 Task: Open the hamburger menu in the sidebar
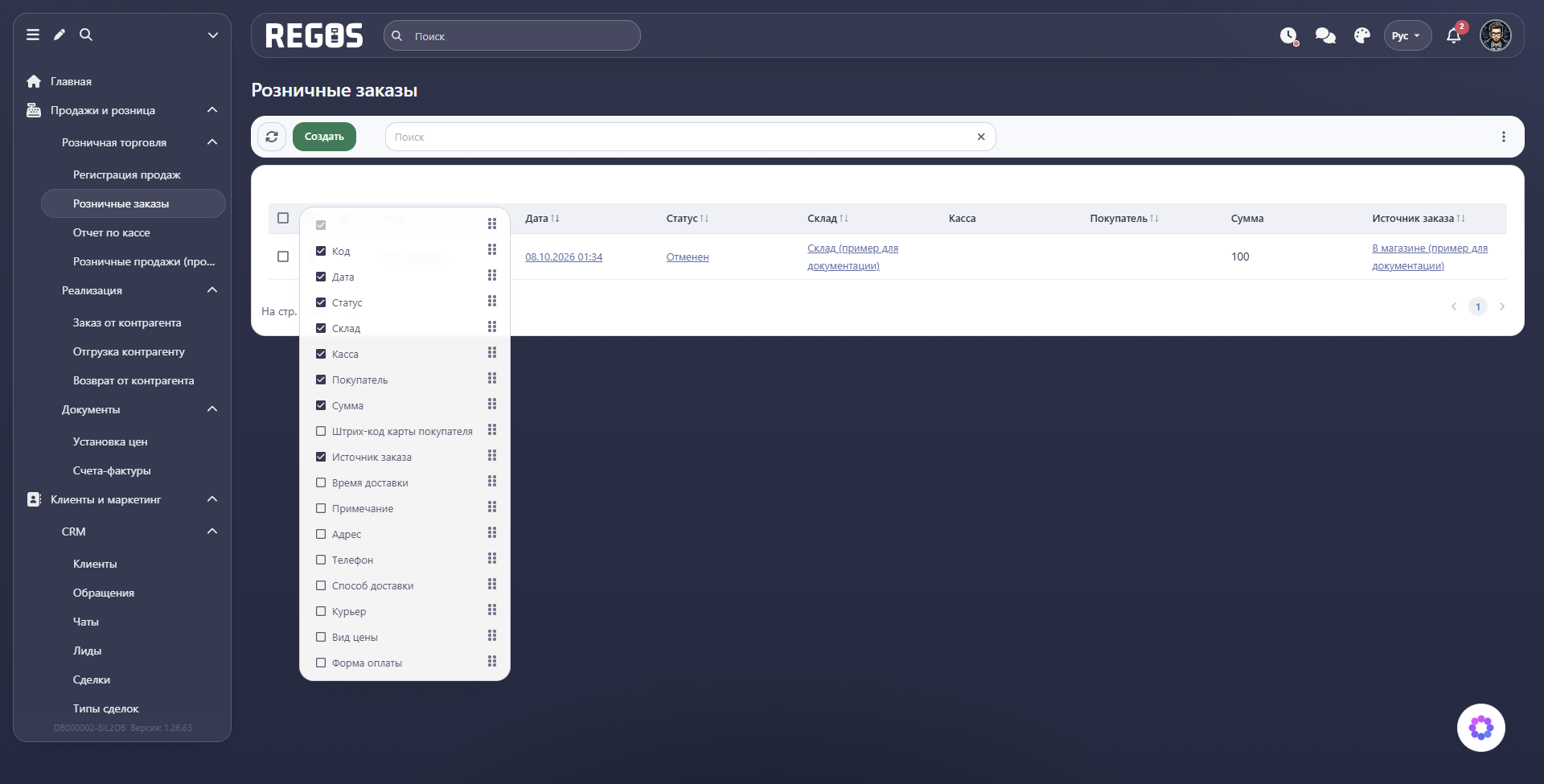[x=33, y=35]
